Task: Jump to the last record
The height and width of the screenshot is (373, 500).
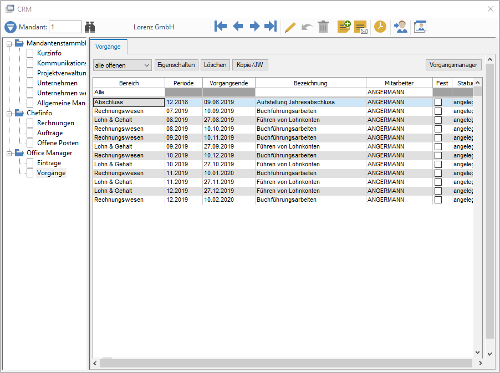Action: click(x=271, y=26)
